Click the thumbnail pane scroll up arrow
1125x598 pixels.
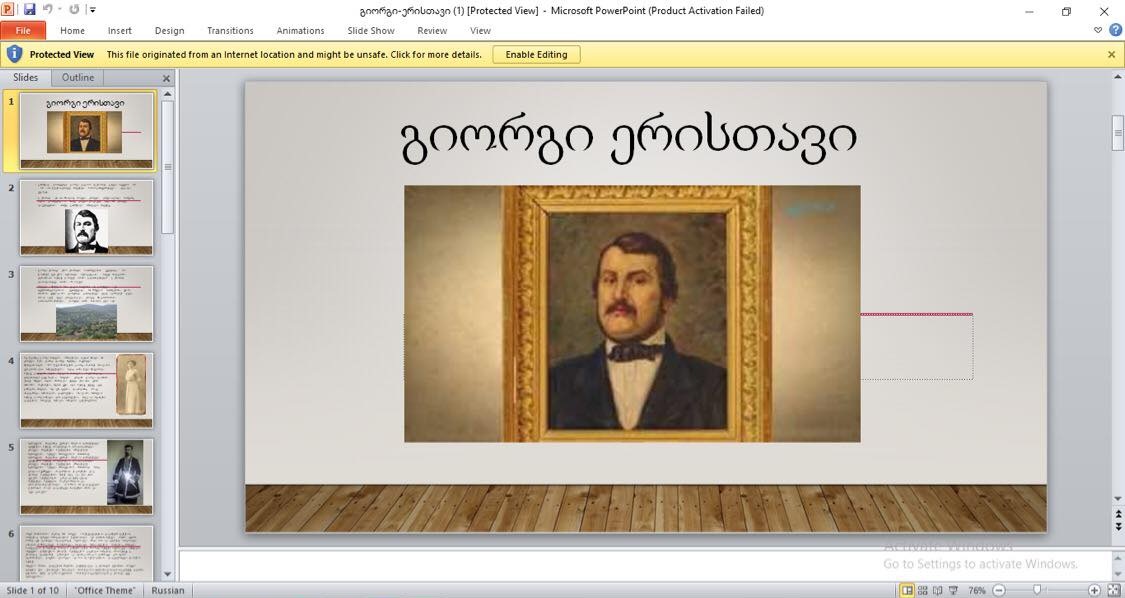point(168,94)
